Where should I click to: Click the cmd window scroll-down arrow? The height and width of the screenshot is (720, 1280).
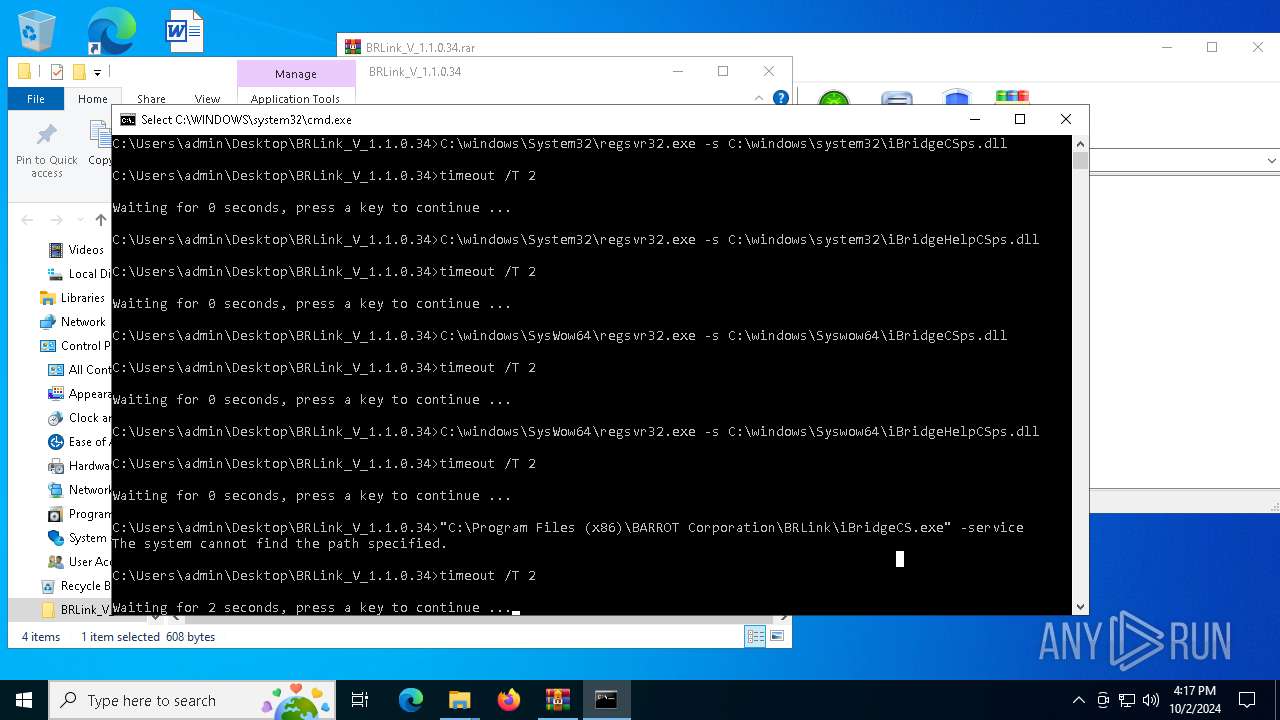(x=1080, y=607)
